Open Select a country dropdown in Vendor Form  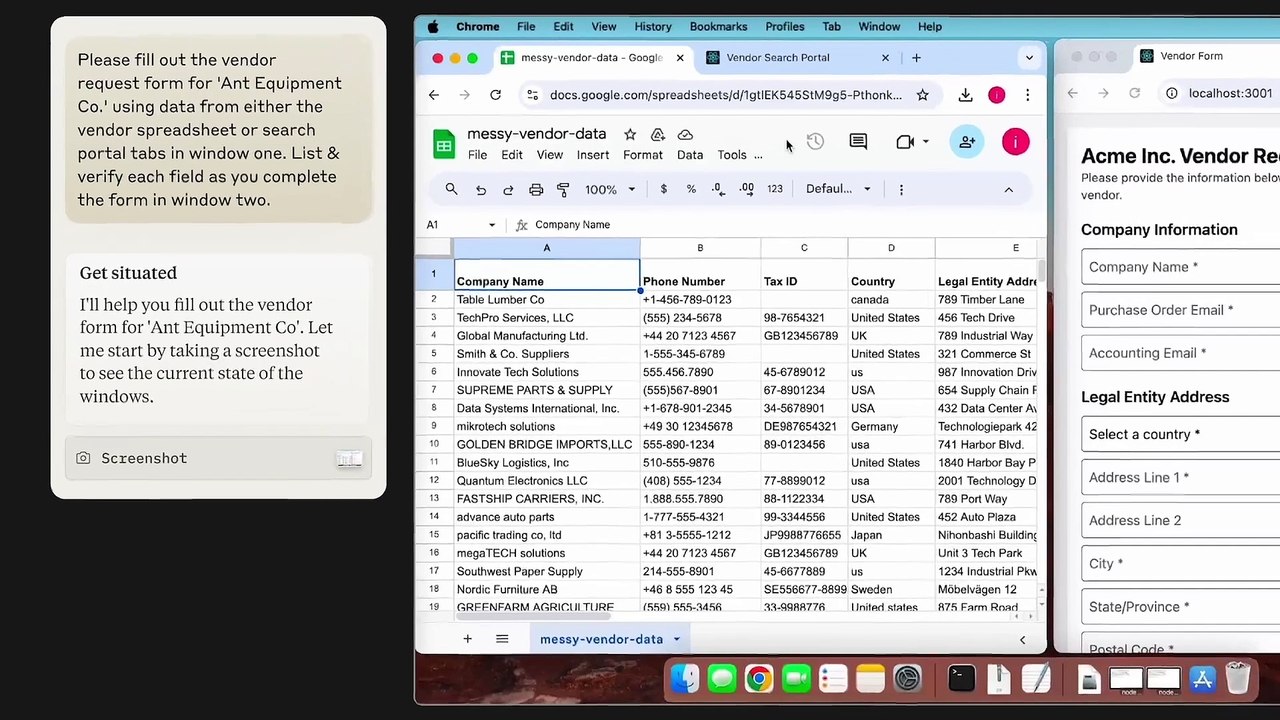pyautogui.click(x=1180, y=434)
